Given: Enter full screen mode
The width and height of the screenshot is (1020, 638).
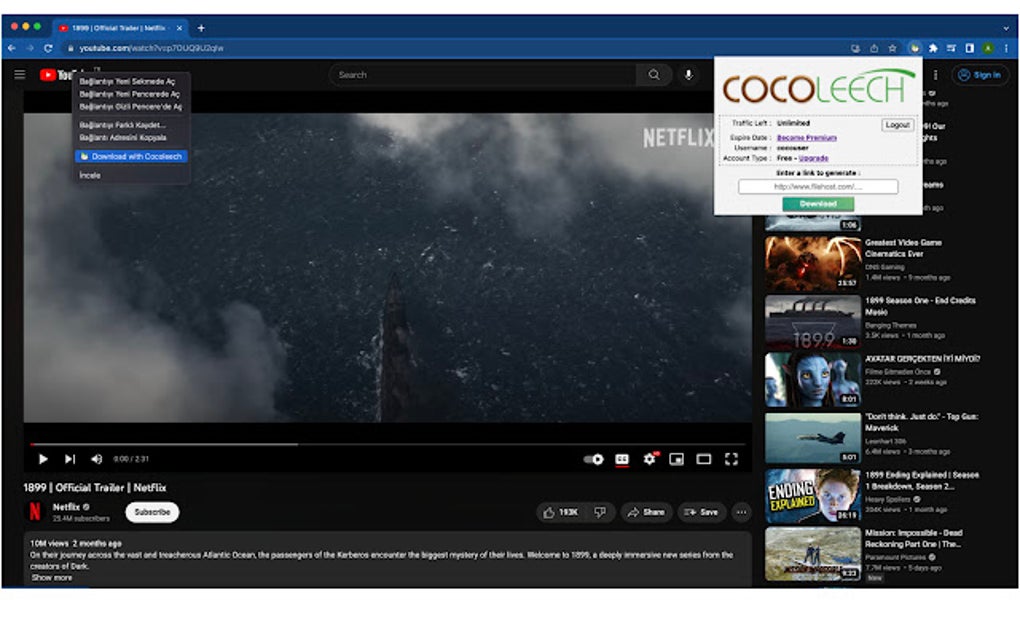Looking at the screenshot, I should coord(731,459).
